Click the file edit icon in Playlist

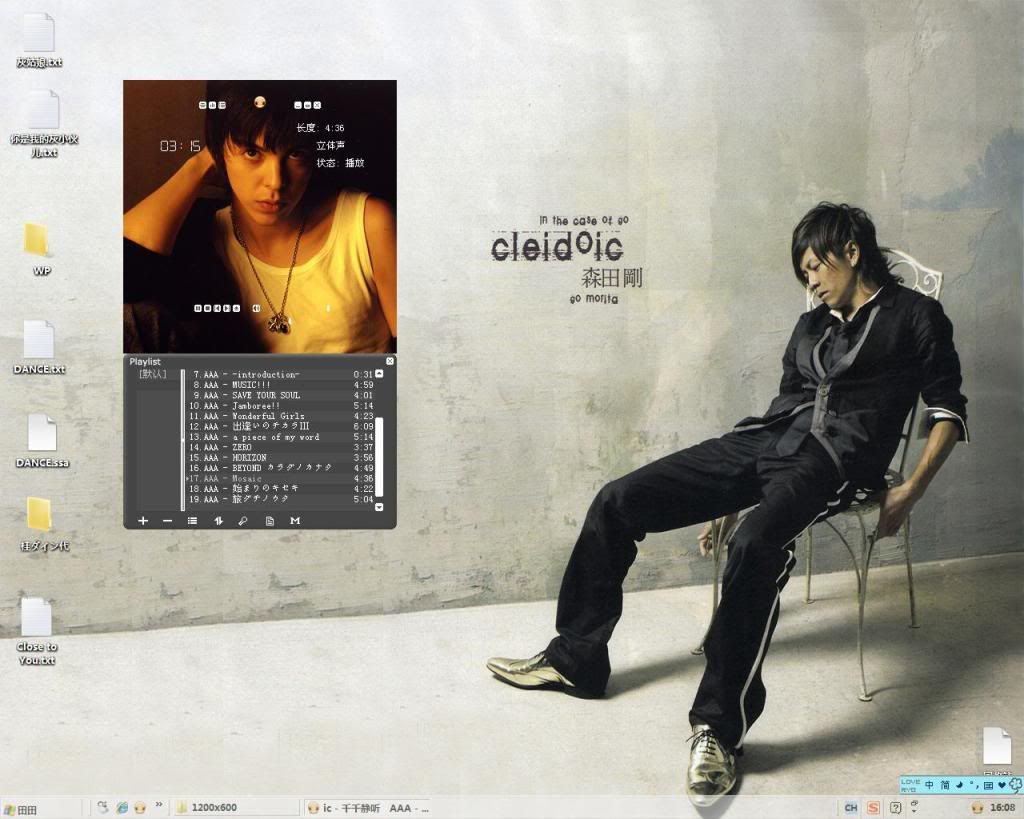pyautogui.click(x=269, y=521)
